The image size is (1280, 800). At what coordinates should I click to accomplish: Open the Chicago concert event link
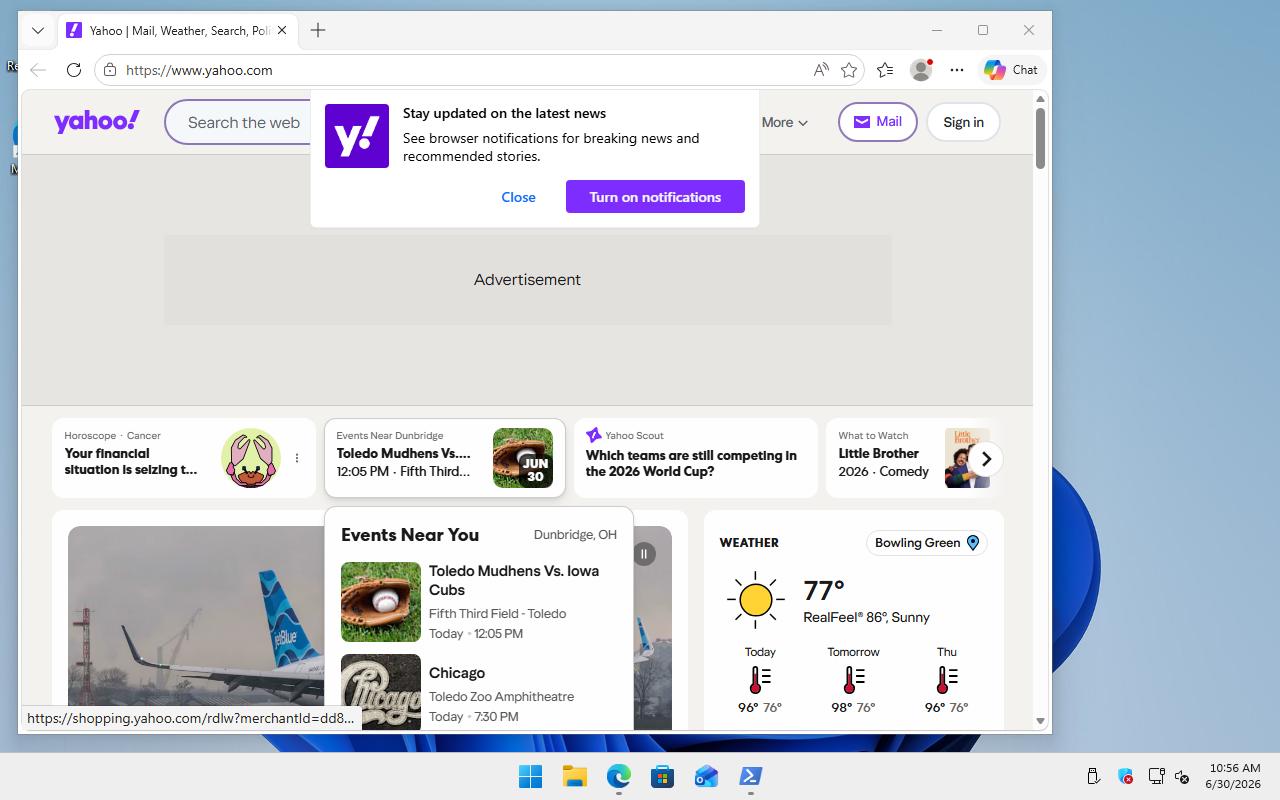pyautogui.click(x=457, y=673)
